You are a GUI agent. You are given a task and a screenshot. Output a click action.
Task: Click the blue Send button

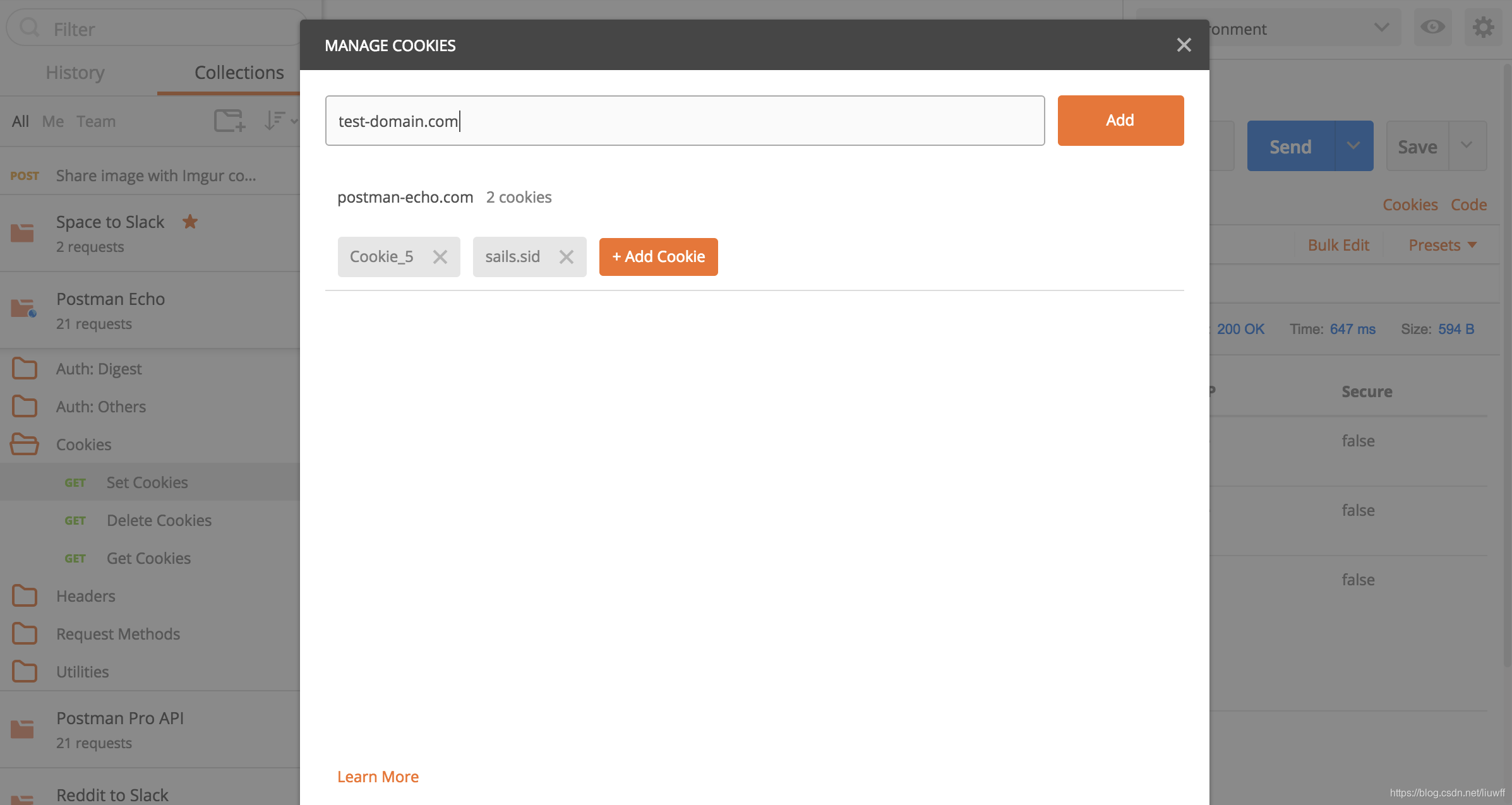(x=1291, y=146)
